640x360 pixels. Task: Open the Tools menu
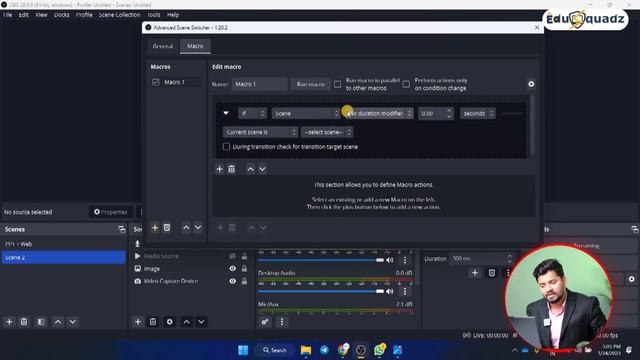(x=154, y=15)
